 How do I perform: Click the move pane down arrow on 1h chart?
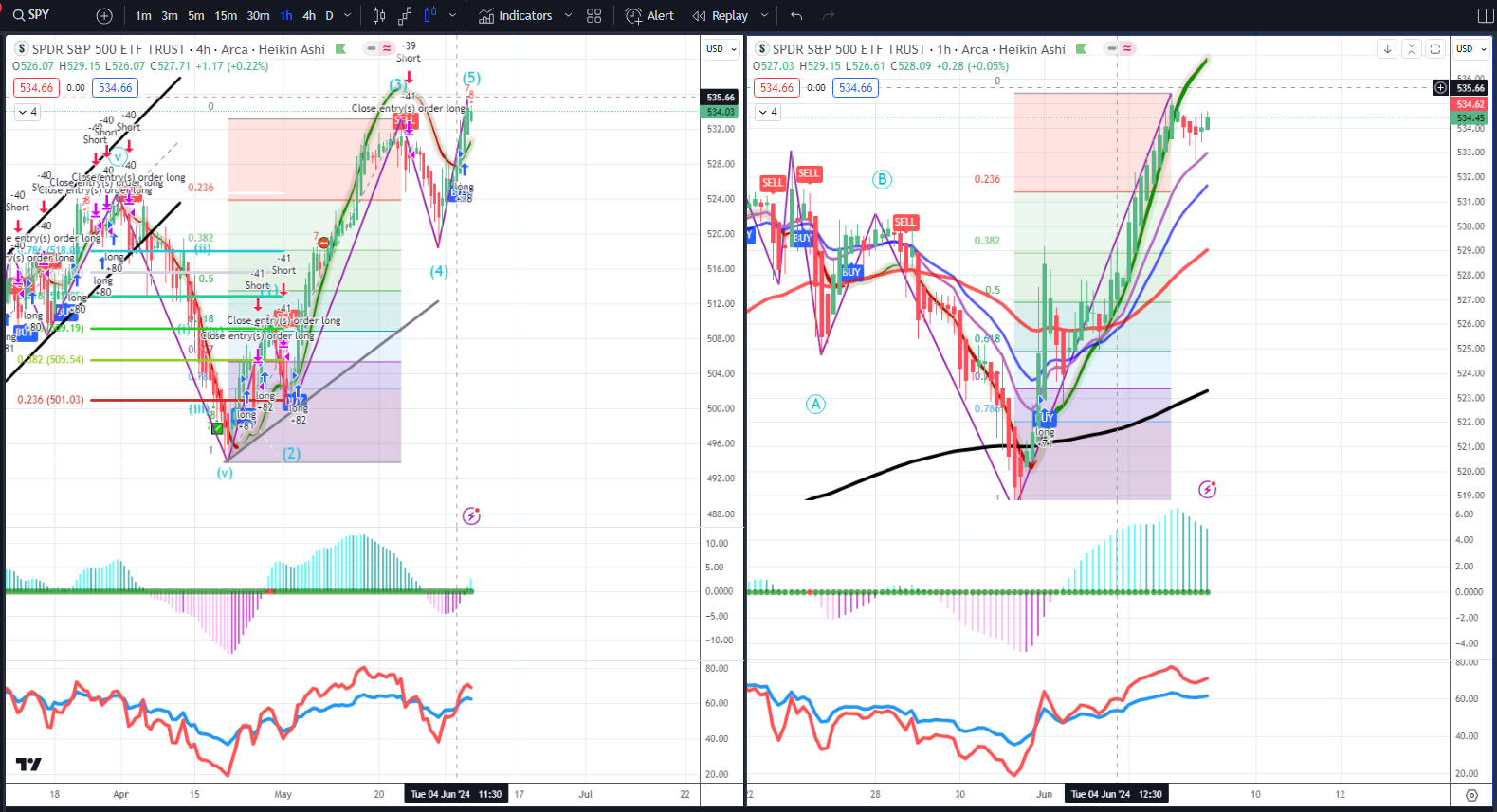(1388, 49)
